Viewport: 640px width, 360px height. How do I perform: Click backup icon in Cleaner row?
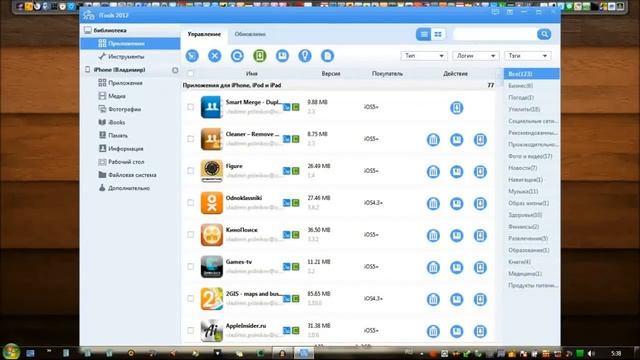pyautogui.click(x=456, y=140)
